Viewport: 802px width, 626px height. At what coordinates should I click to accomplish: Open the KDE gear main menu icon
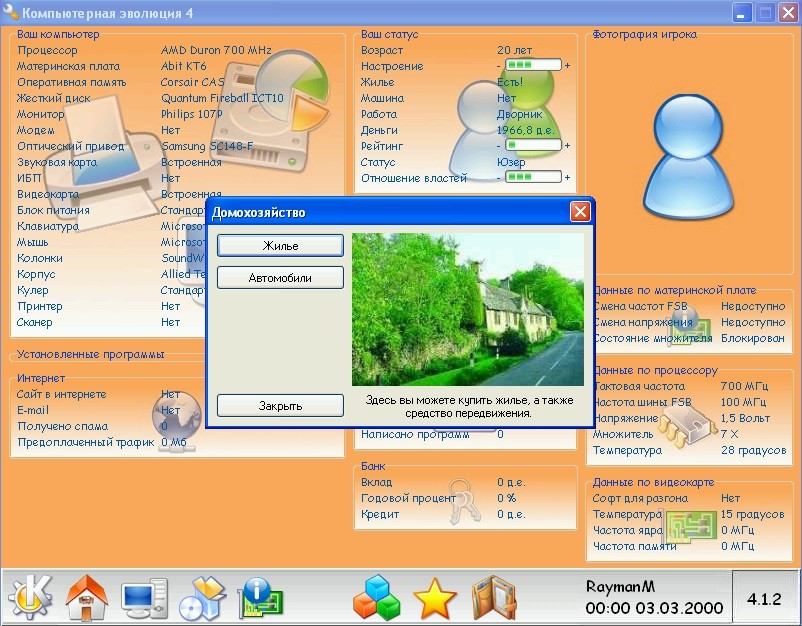(30, 597)
